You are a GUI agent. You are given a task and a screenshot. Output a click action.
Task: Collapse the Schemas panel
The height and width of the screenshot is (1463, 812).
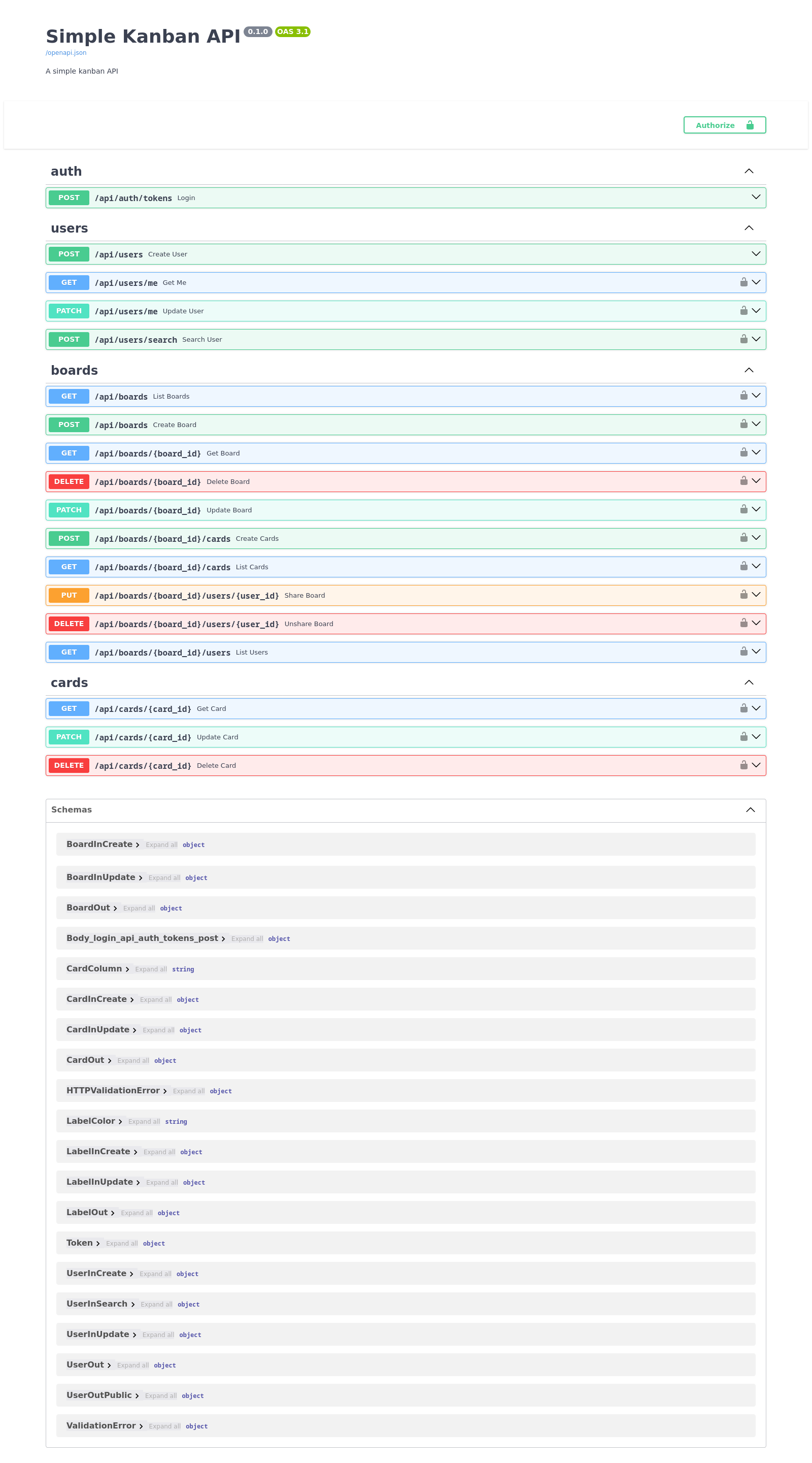point(750,810)
